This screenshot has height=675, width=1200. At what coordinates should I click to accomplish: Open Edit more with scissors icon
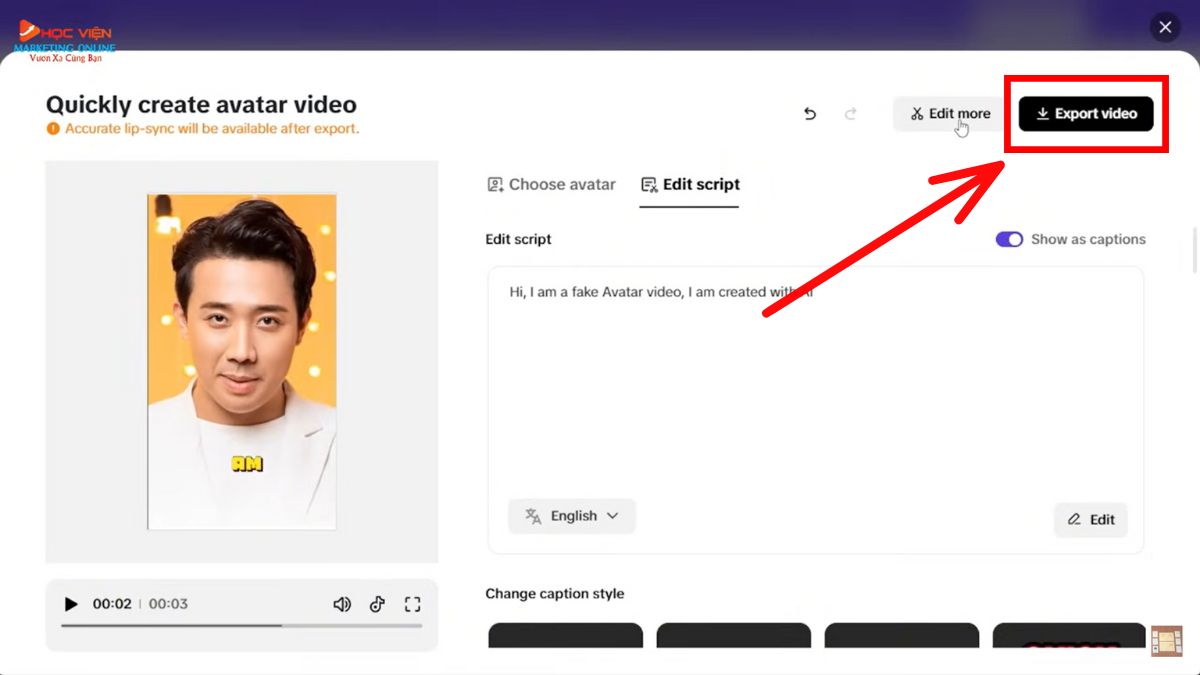click(949, 114)
